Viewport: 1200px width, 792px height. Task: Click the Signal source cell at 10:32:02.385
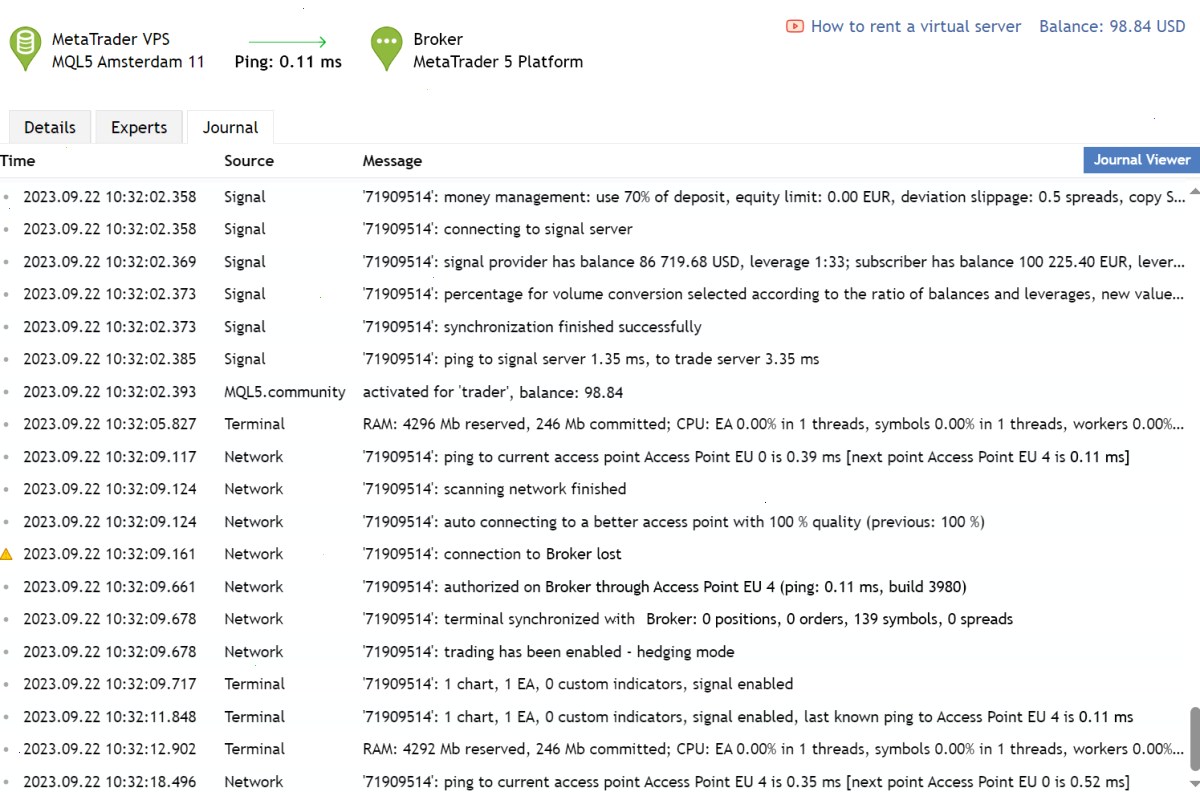tap(245, 359)
